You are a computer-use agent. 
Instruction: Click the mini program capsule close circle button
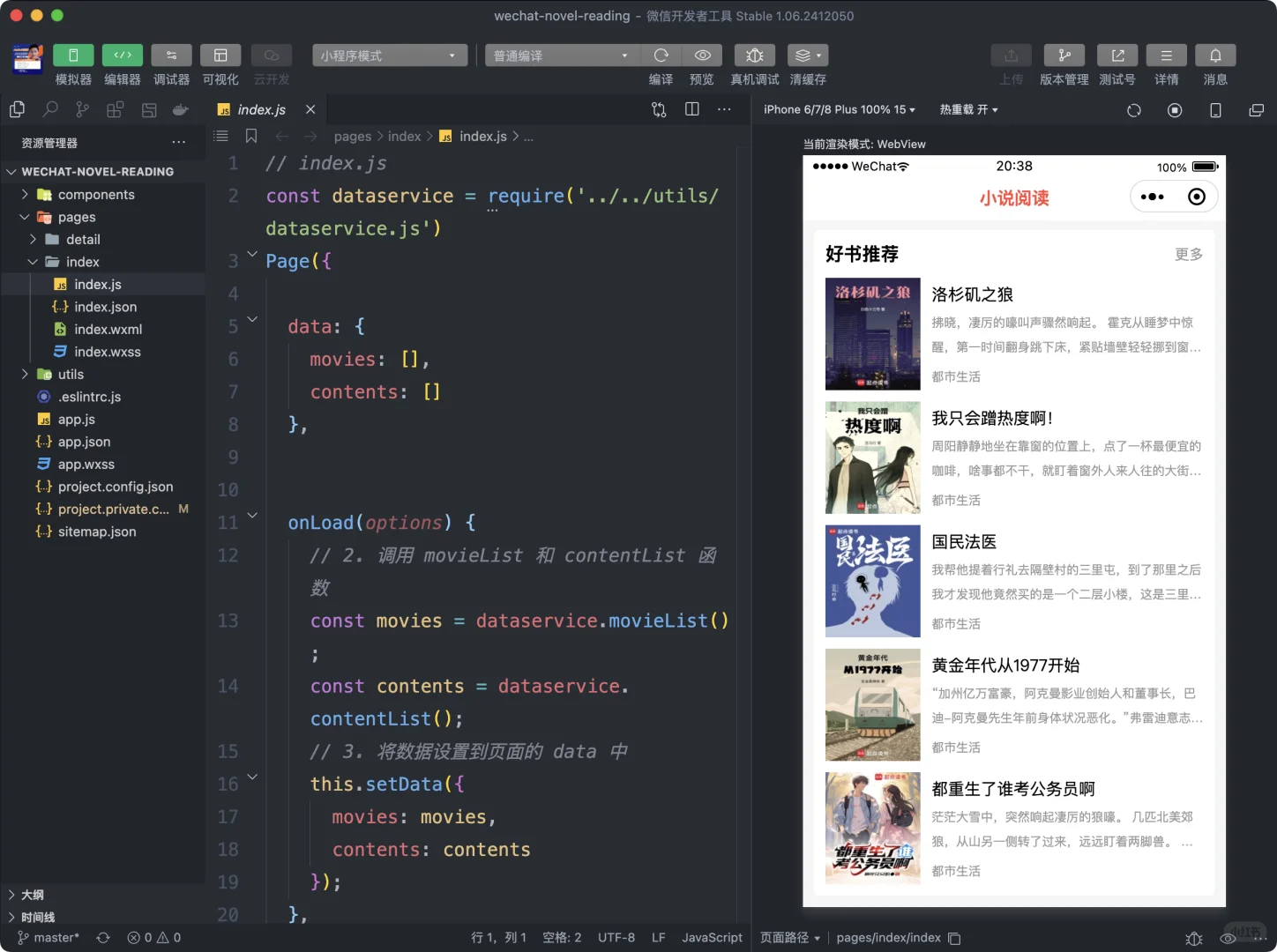(x=1197, y=197)
